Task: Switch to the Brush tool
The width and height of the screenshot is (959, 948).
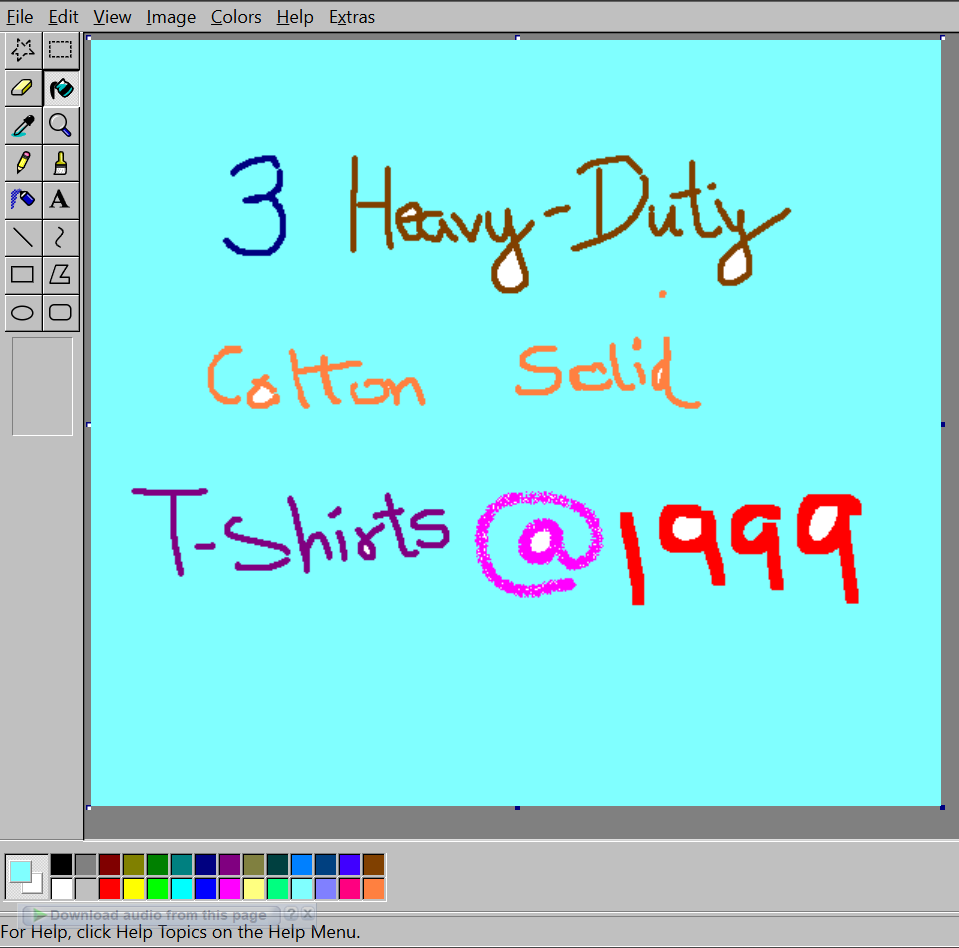Action: (x=61, y=163)
